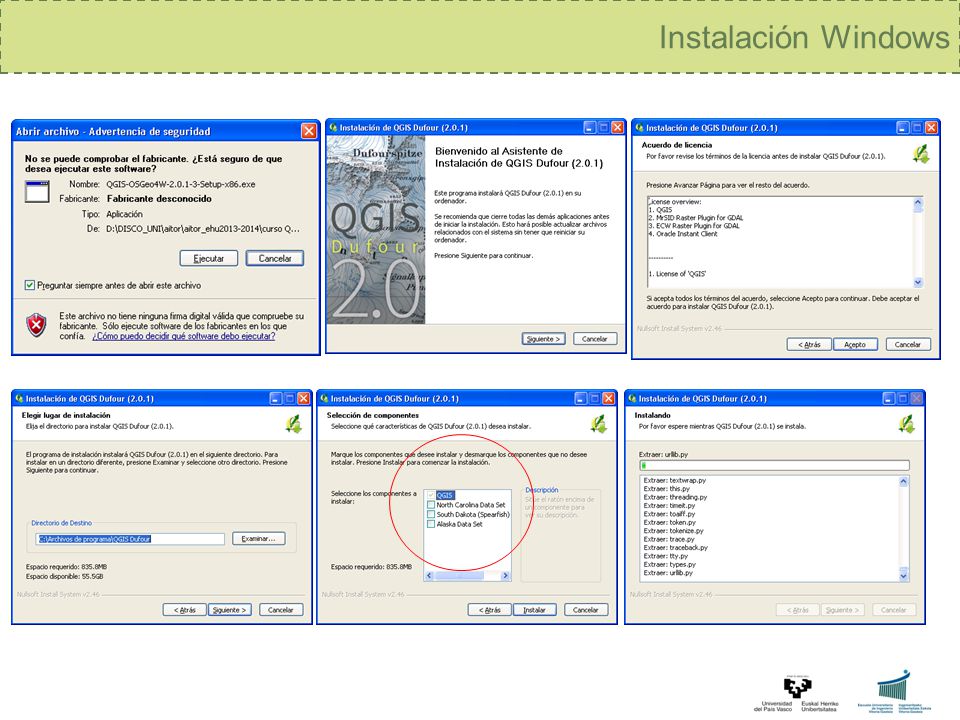Click Instalar in the component selection window
Screen dimensions: 960x720
pyautogui.click(x=534, y=610)
